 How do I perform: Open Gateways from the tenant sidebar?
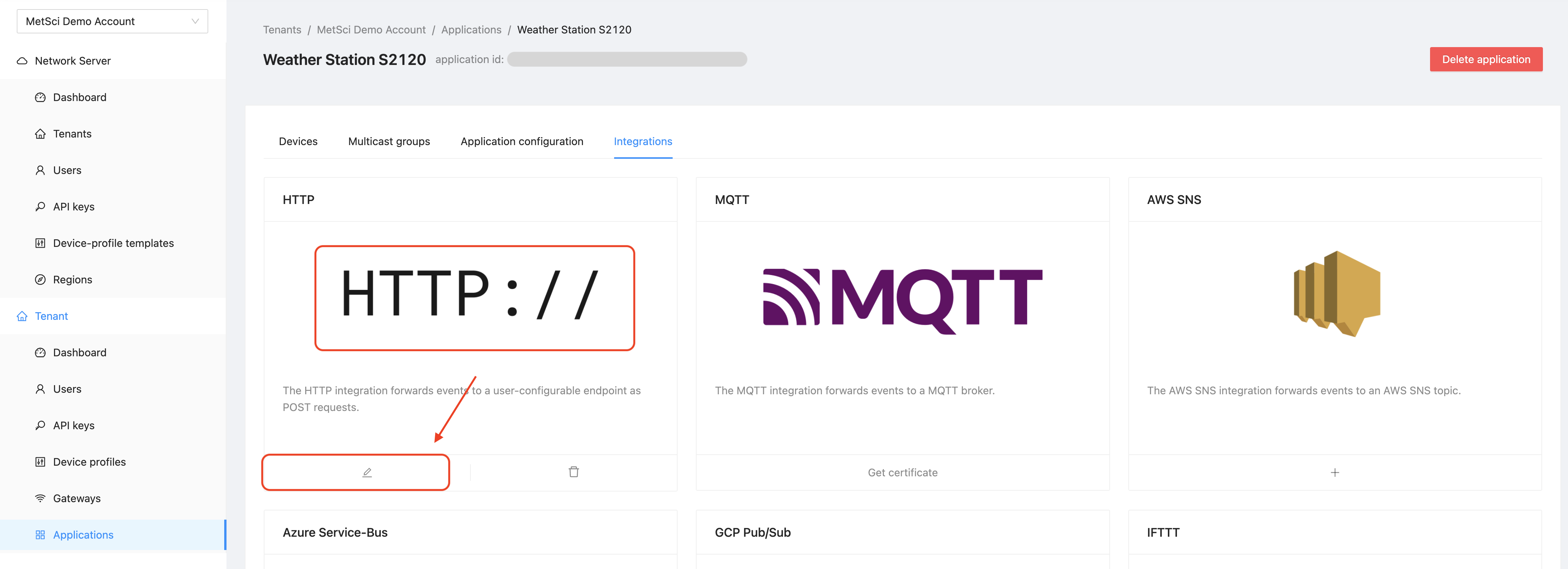tap(77, 498)
